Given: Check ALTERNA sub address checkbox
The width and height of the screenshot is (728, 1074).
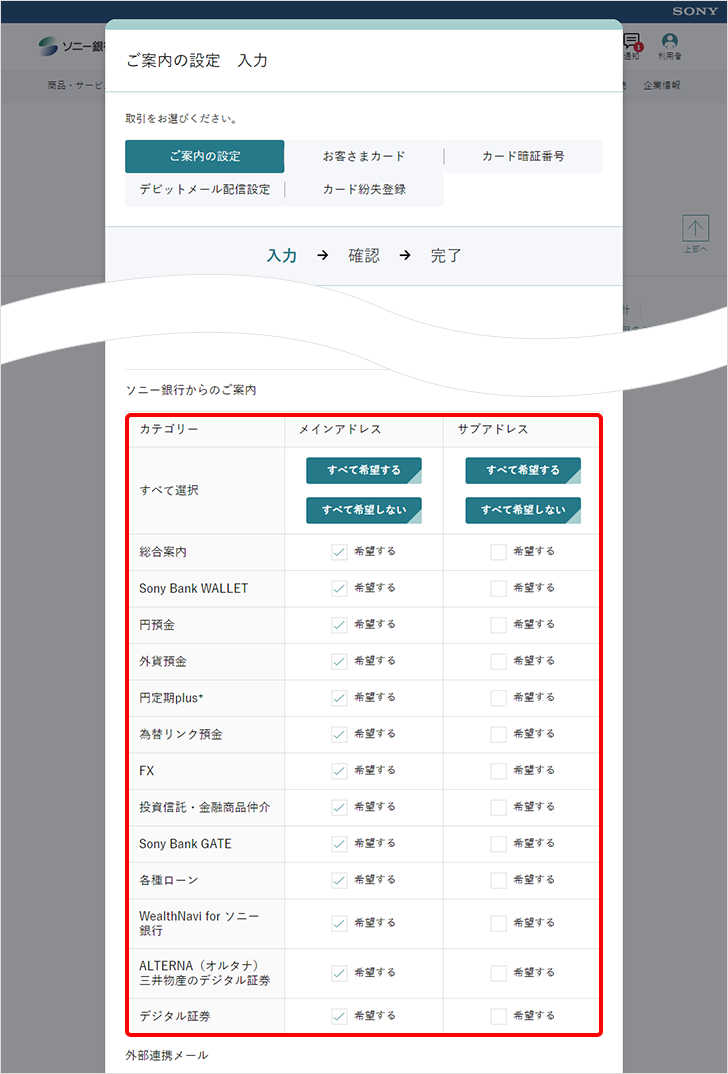Looking at the screenshot, I should click(x=499, y=973).
